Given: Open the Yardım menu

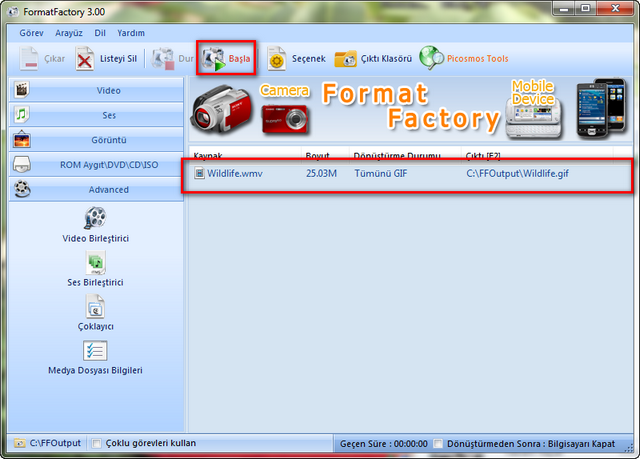Looking at the screenshot, I should click(x=131, y=33).
